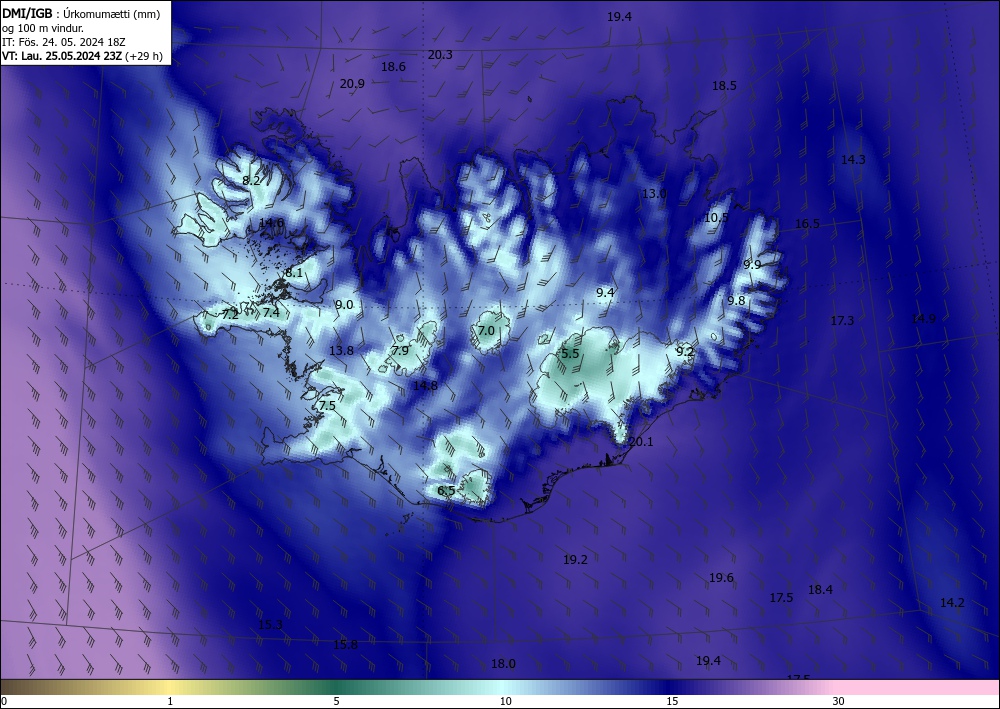
Task: Click the 14.6 value on the map
Action: (272, 223)
